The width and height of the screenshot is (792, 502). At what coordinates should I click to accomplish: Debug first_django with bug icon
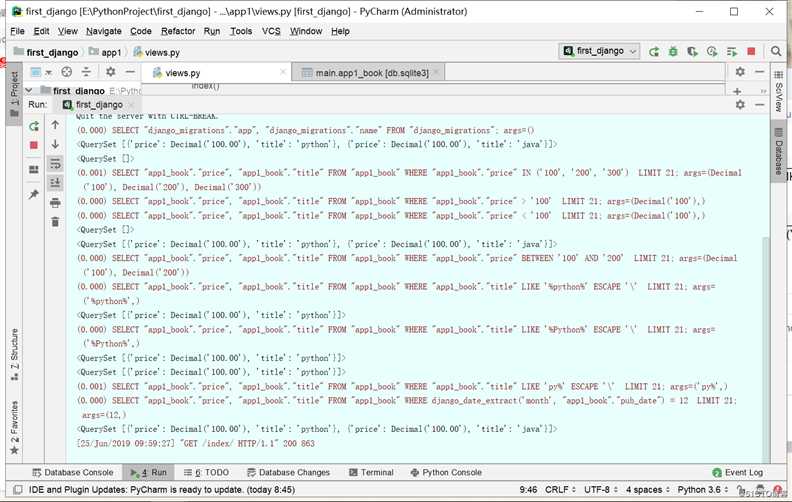[x=673, y=52]
